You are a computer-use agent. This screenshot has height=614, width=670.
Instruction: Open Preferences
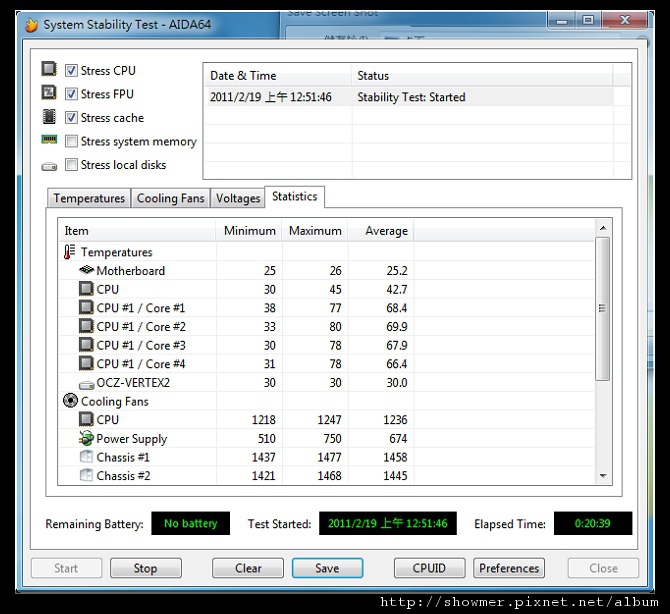(509, 568)
